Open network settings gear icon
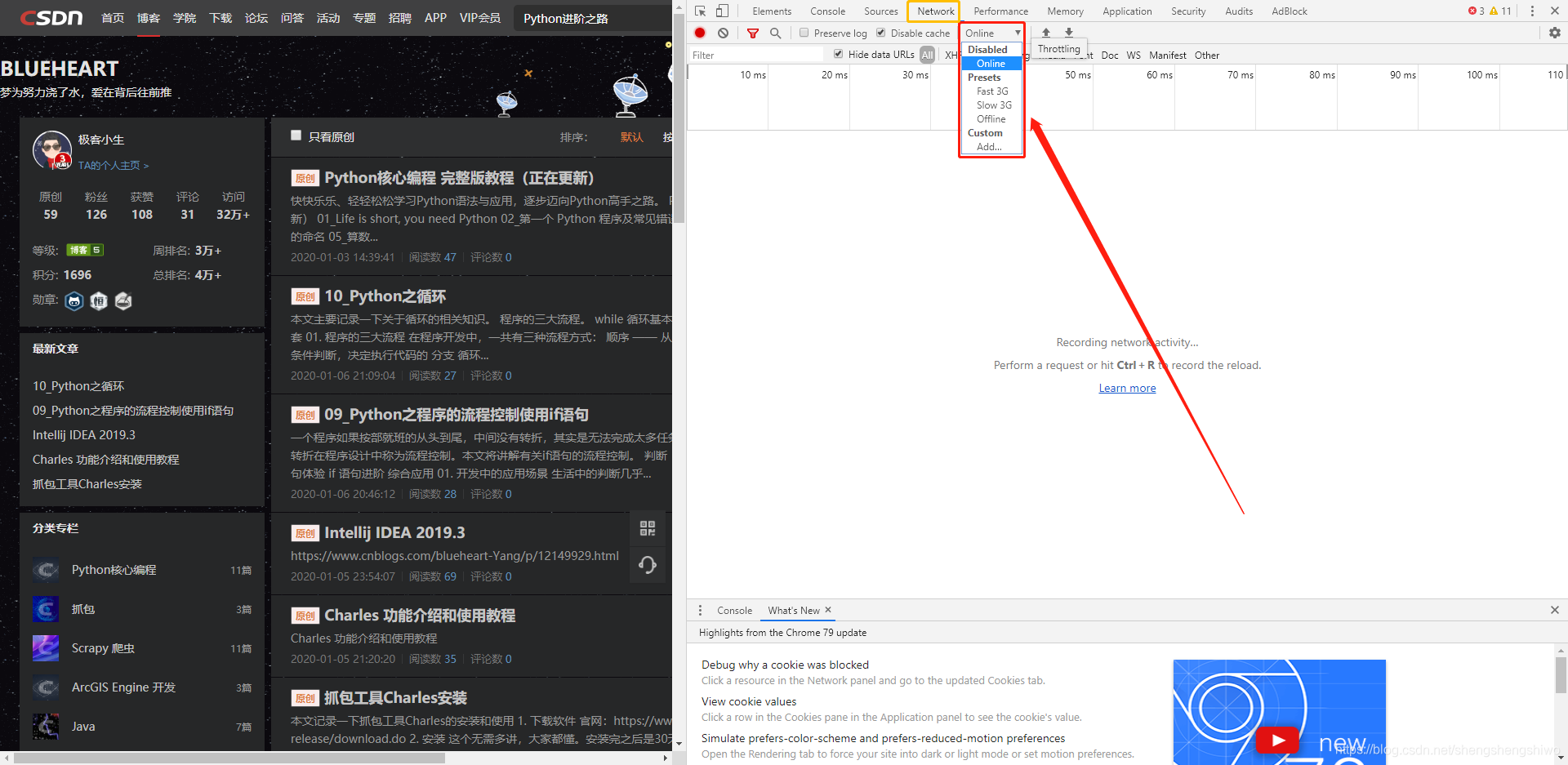1568x765 pixels. [x=1555, y=33]
